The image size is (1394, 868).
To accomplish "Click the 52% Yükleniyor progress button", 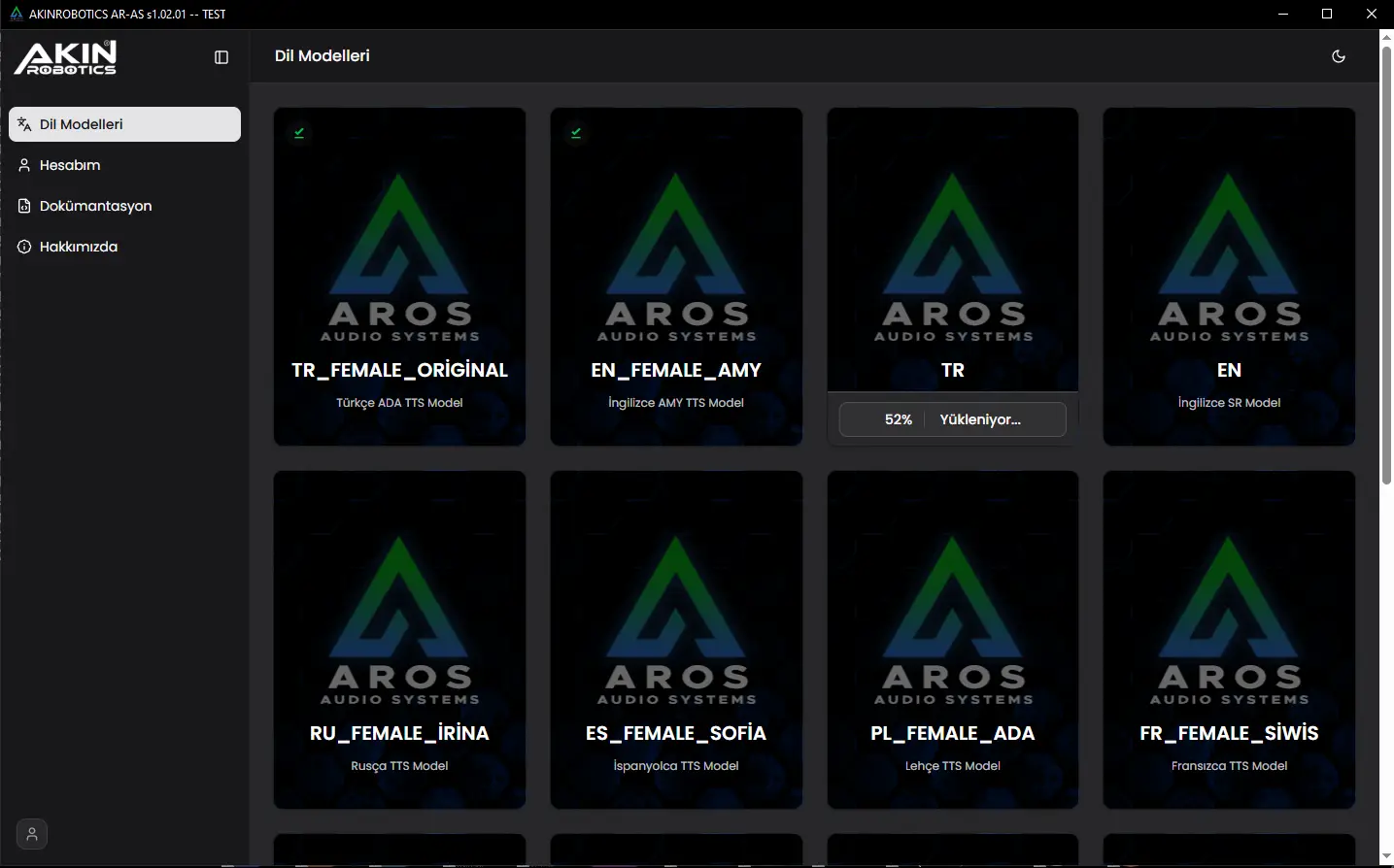I will pos(952,419).
